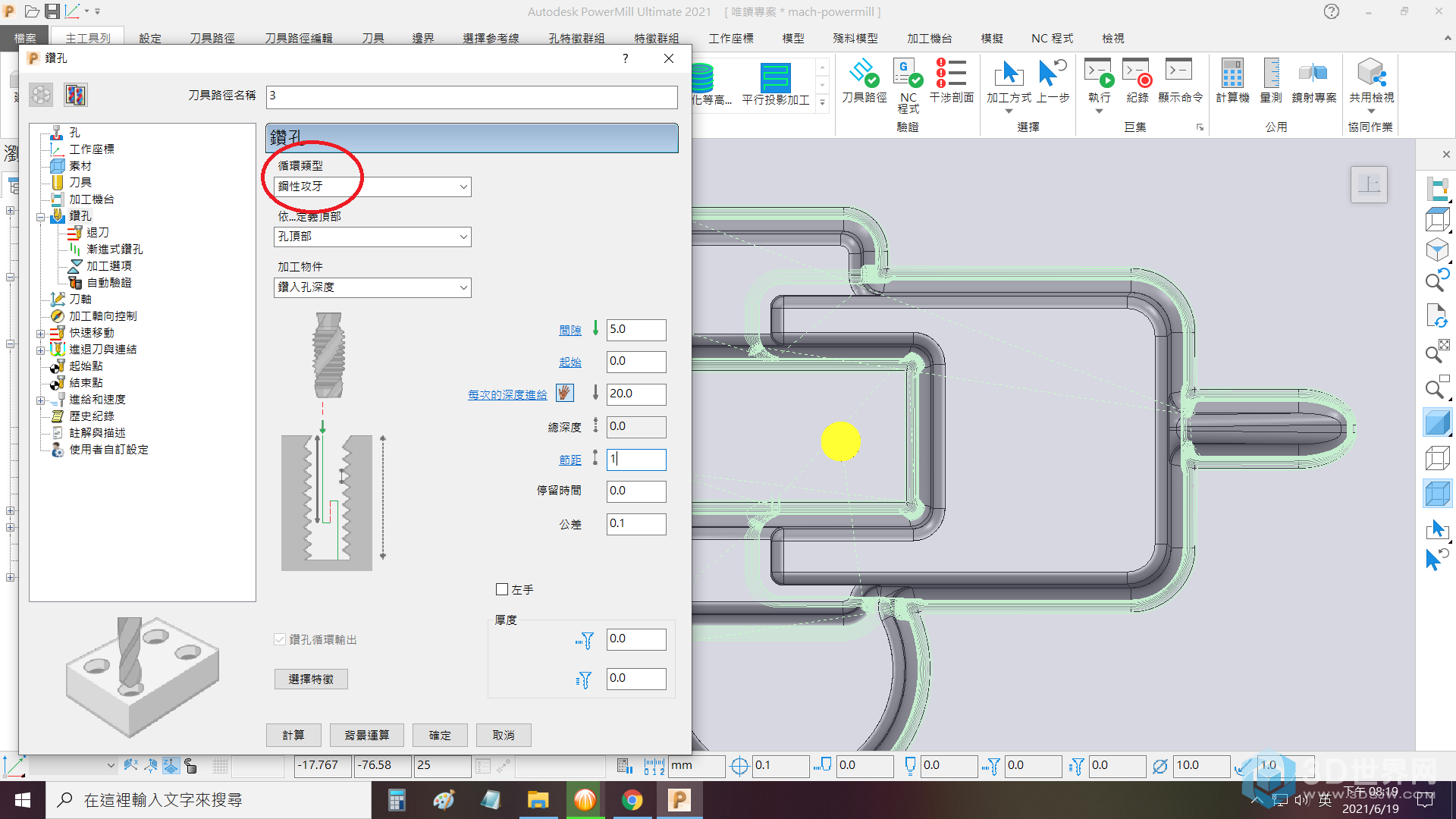The width and height of the screenshot is (1456, 819).
Task: Open the 鑽入孔深度 dropdown
Action: (372, 287)
